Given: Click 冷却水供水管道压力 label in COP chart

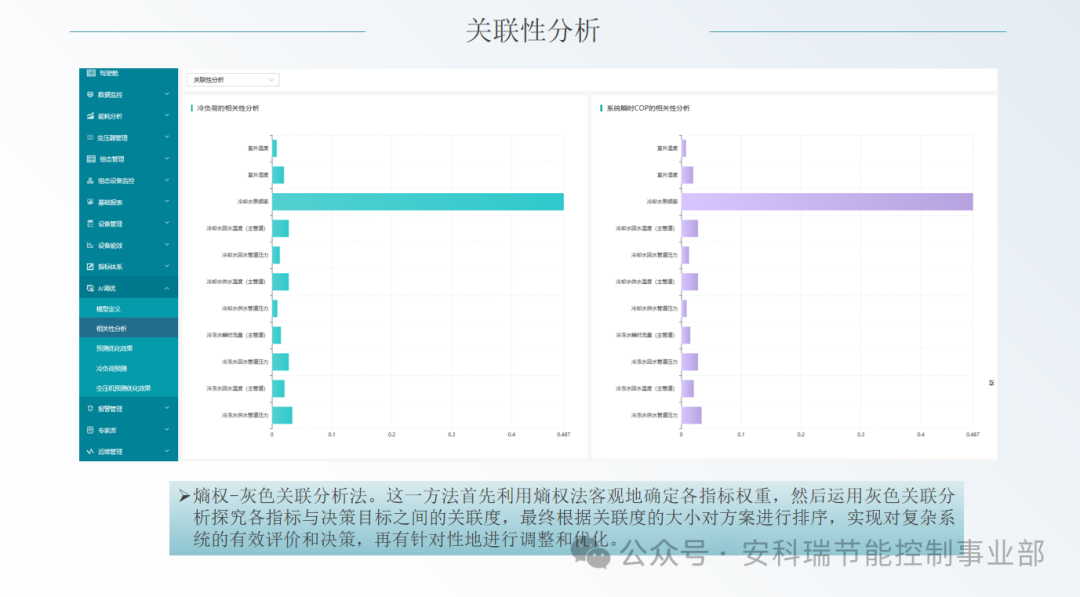Looking at the screenshot, I should coord(654,308).
